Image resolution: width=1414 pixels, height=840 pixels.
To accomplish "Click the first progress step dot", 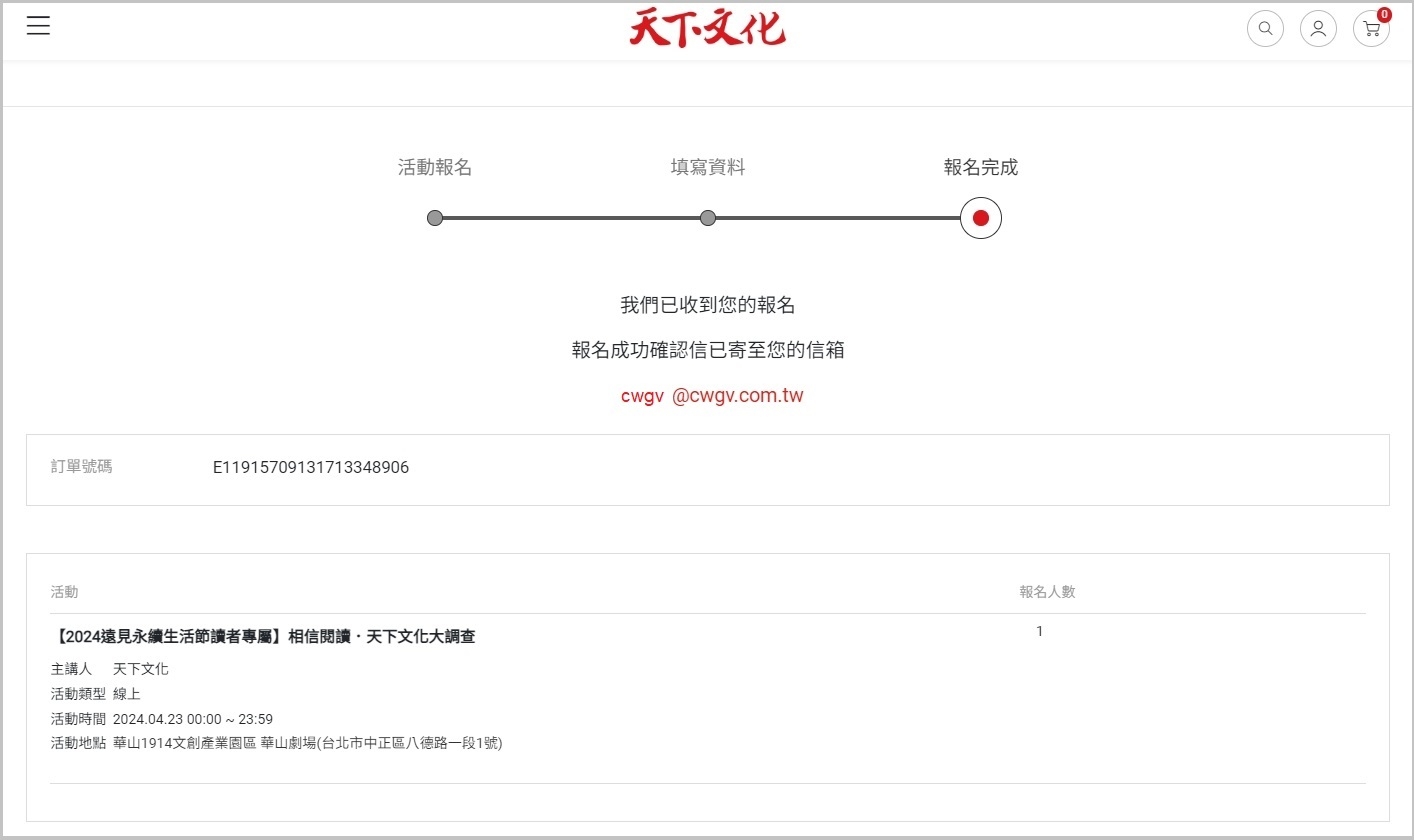I will point(435,218).
